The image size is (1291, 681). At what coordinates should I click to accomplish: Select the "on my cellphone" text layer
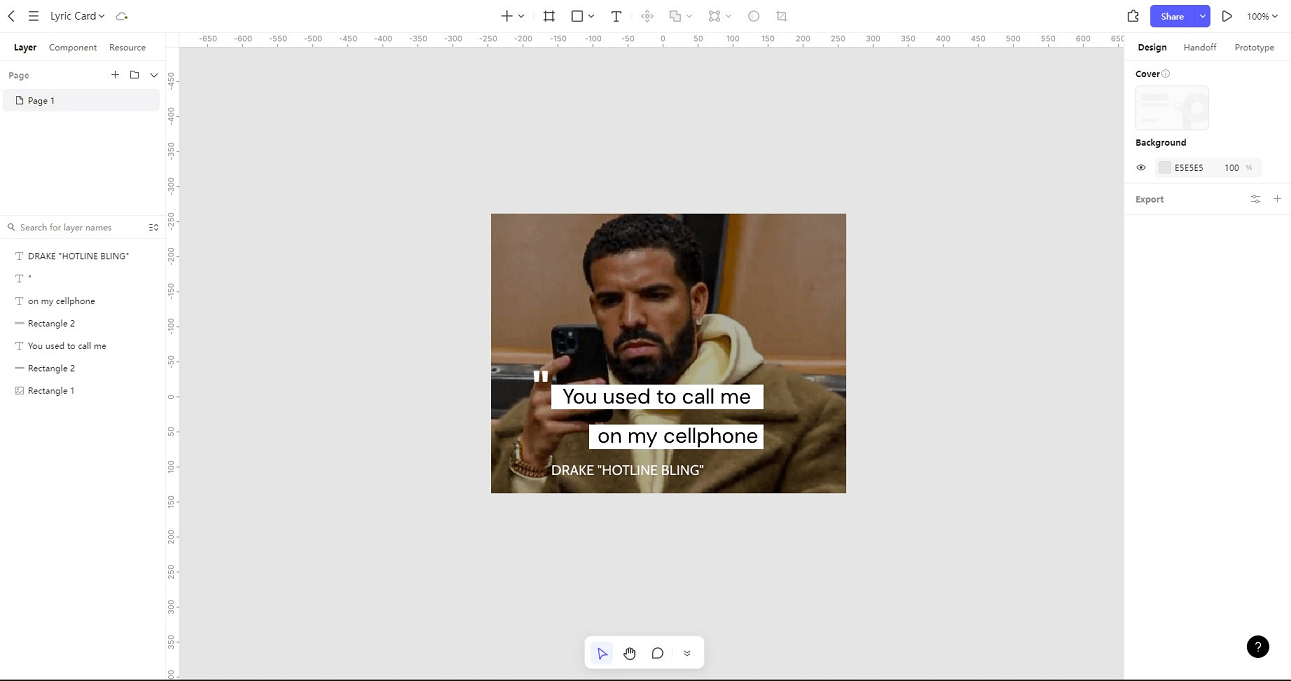pyautogui.click(x=61, y=301)
